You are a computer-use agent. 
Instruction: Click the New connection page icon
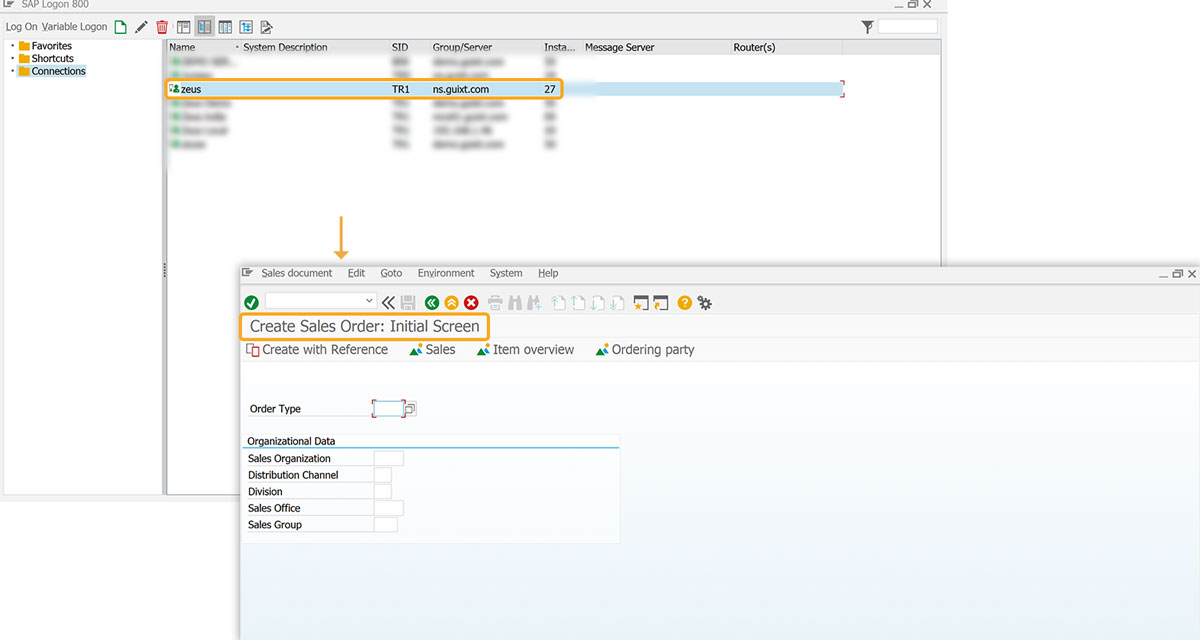point(121,27)
